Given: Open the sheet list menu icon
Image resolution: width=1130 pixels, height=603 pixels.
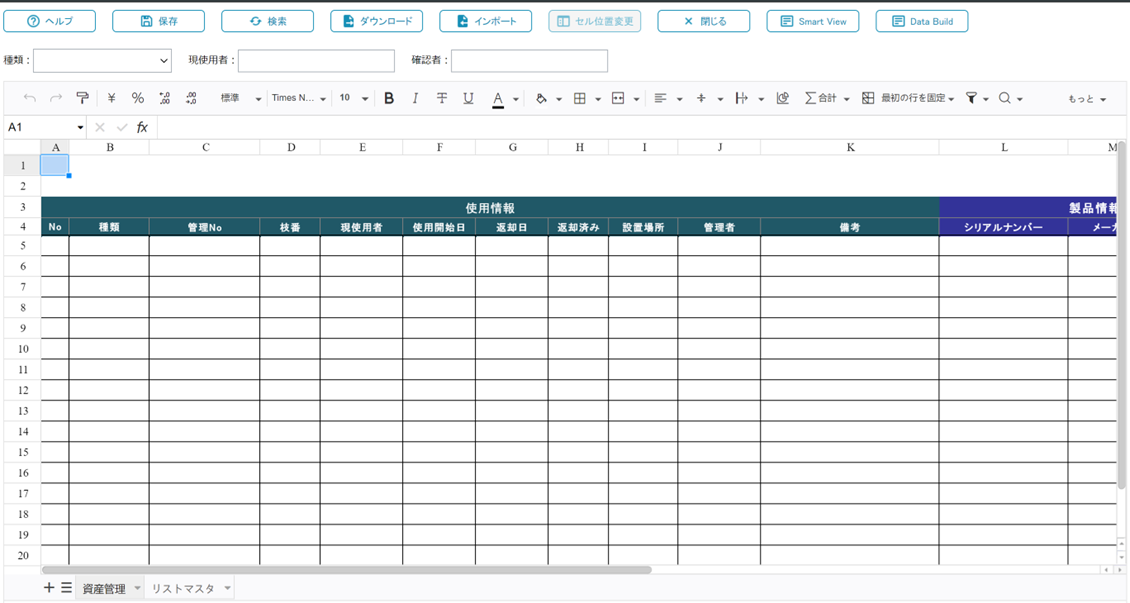Looking at the screenshot, I should (66, 588).
